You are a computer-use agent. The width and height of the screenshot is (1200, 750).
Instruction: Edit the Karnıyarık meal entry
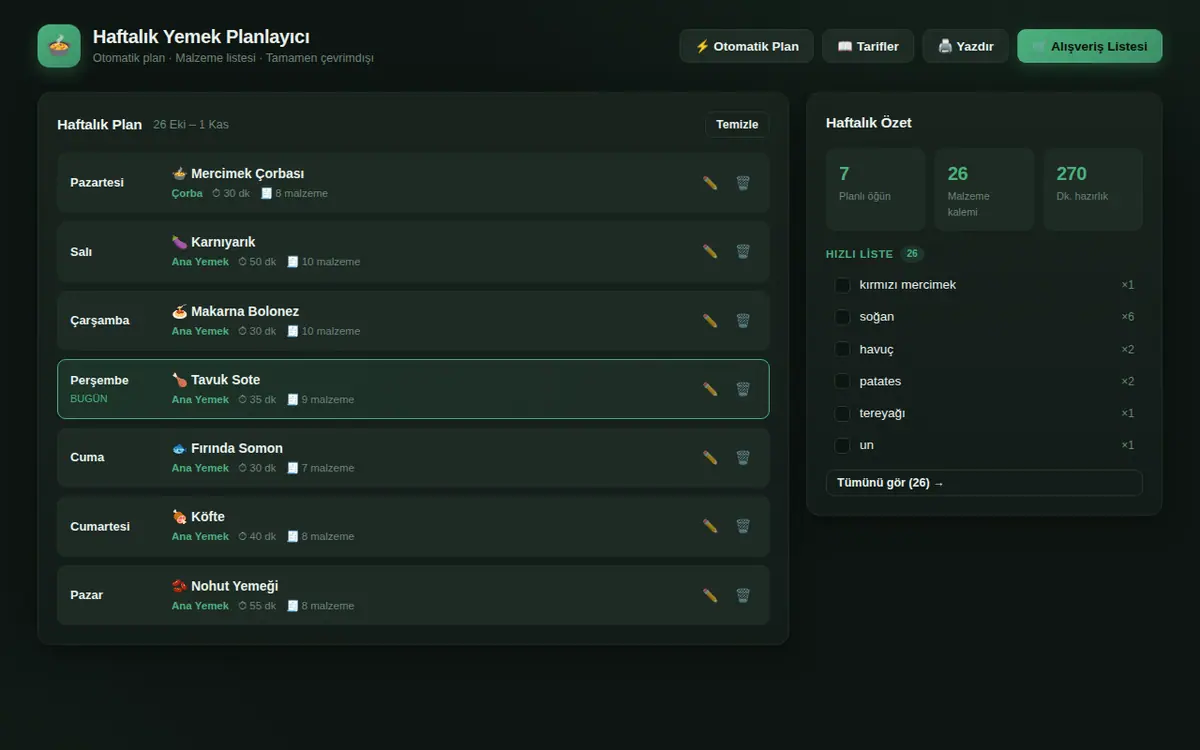[710, 252]
